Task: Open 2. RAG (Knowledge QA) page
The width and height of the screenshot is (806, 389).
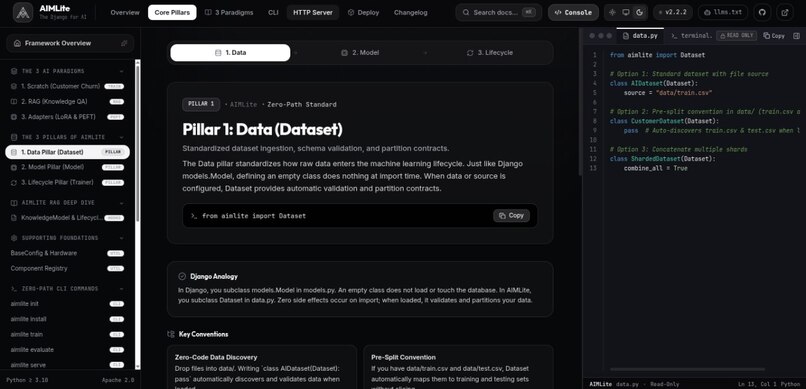Action: [67, 102]
